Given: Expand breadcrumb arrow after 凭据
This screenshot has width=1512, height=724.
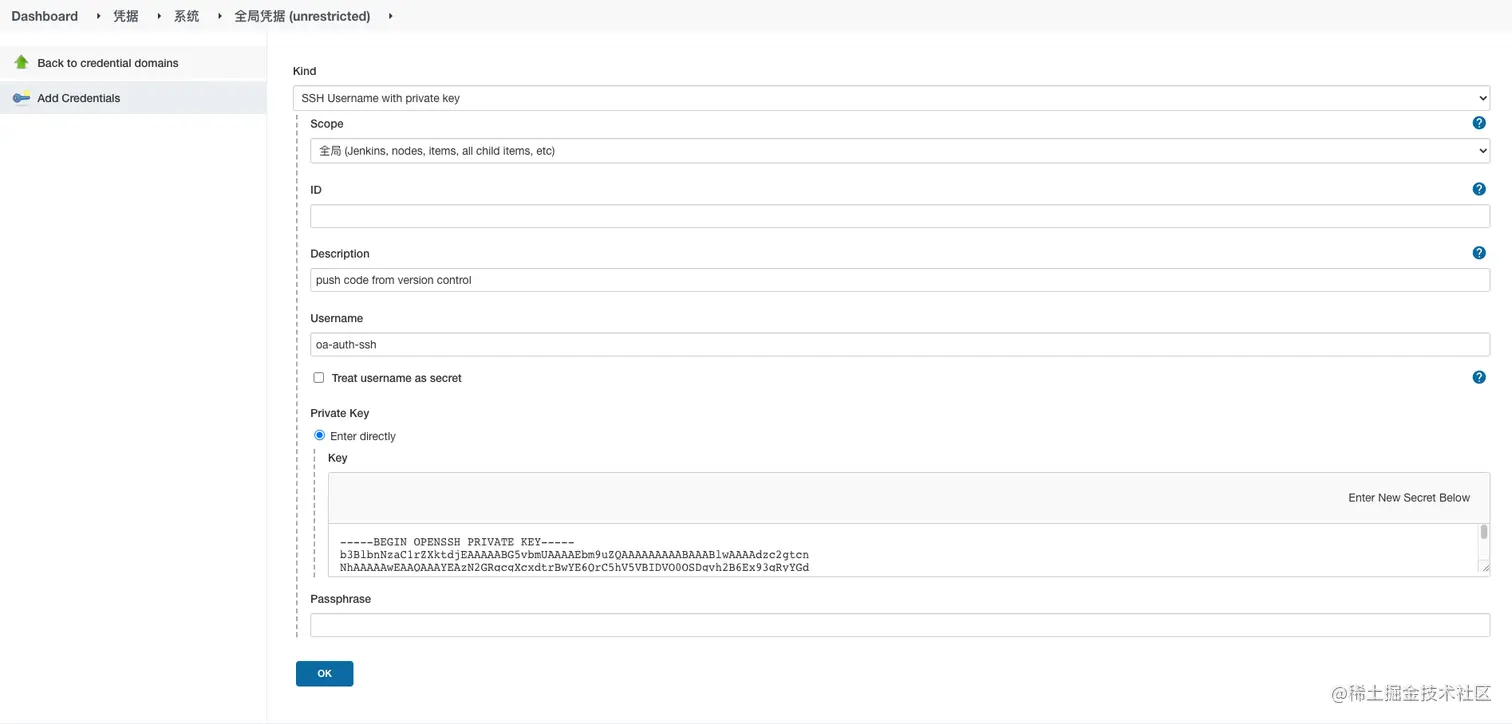Looking at the screenshot, I should pyautogui.click(x=158, y=16).
